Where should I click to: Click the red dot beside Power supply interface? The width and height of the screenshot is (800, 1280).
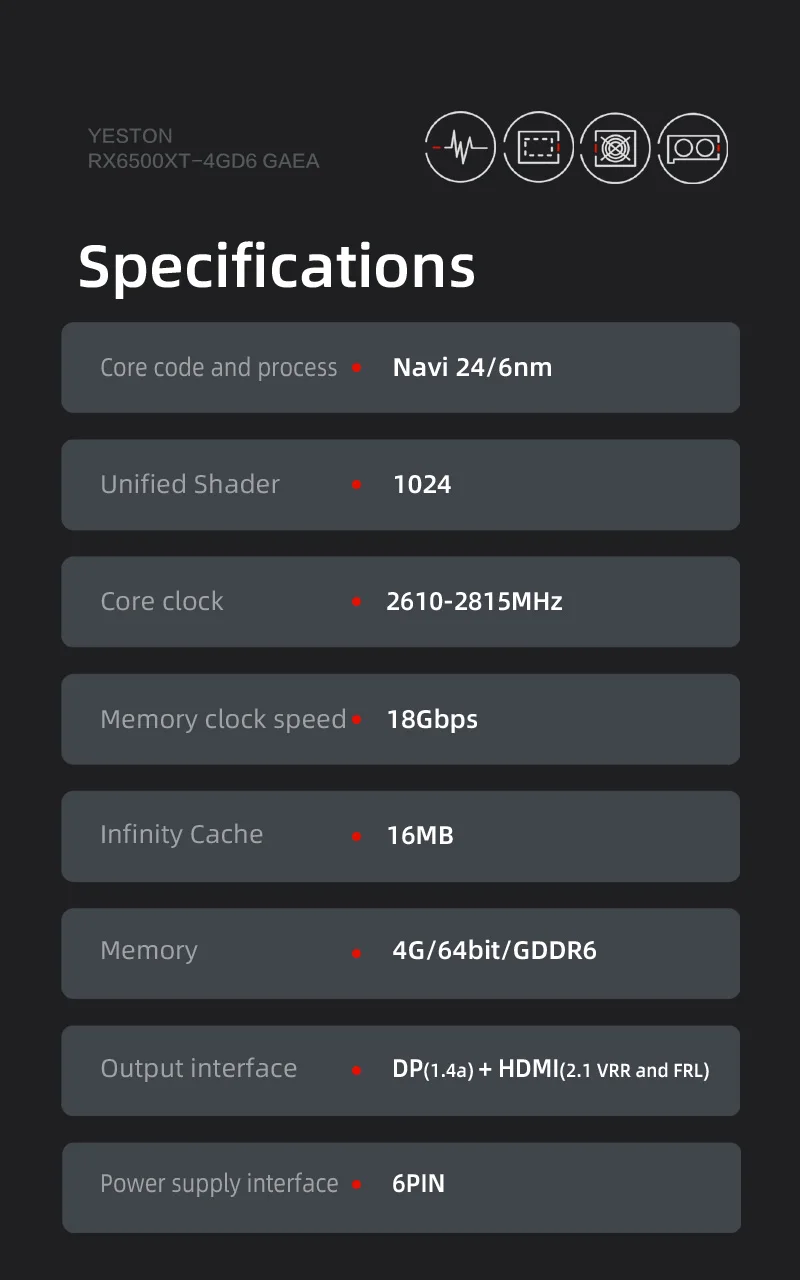point(357,1185)
